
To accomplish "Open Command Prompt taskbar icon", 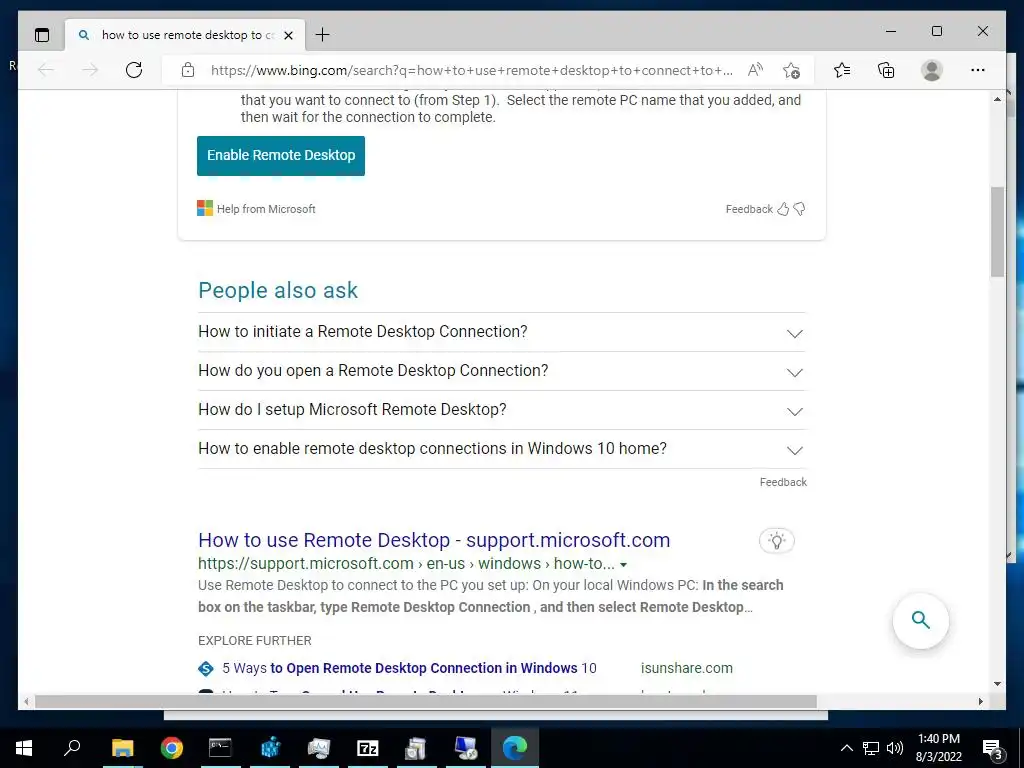I will (220, 748).
